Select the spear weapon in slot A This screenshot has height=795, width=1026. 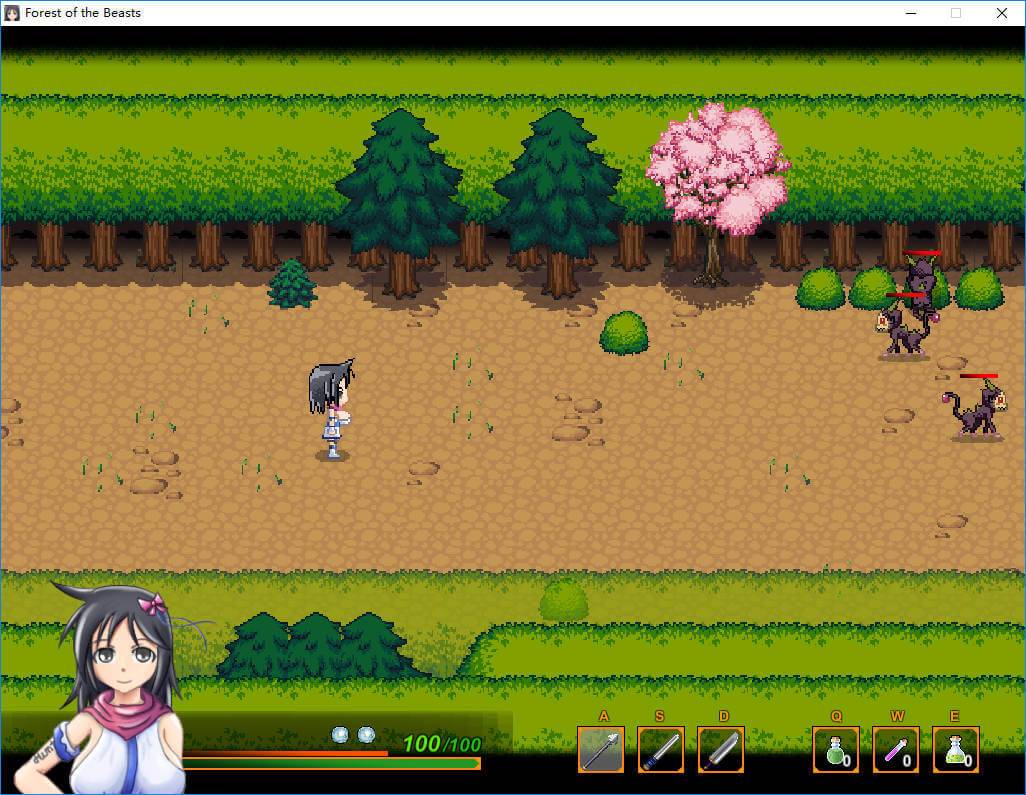(x=600, y=749)
